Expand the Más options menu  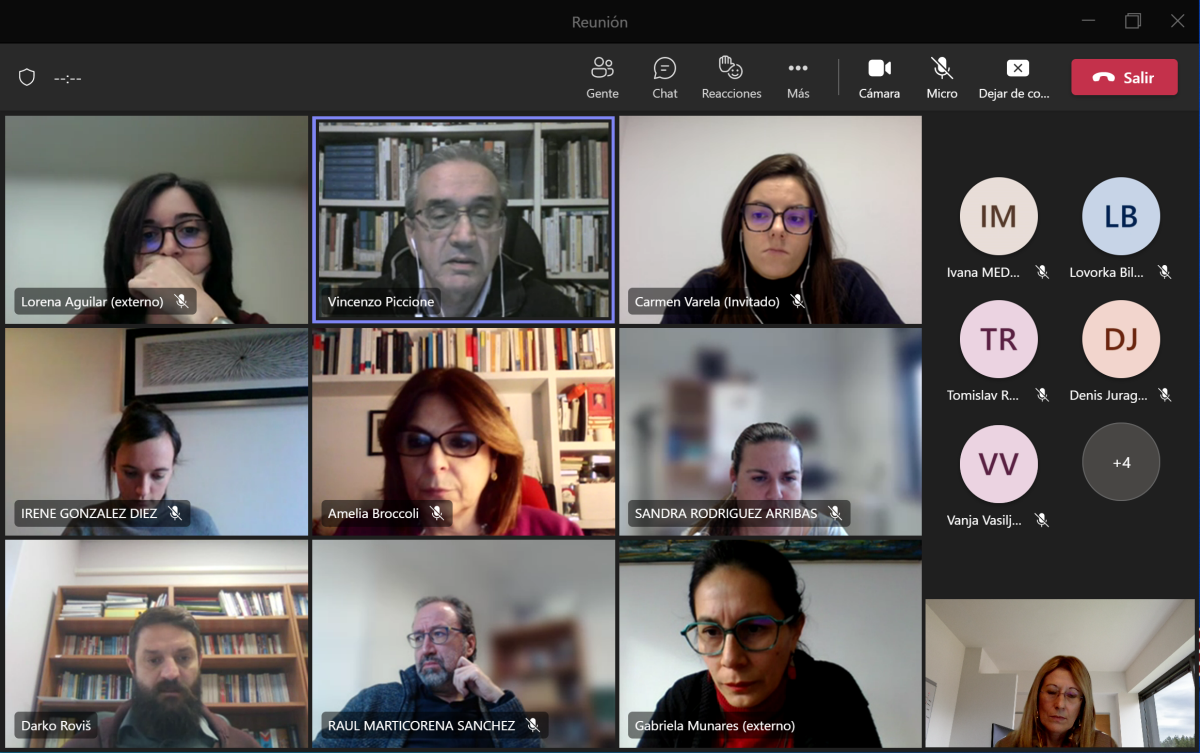coord(798,77)
